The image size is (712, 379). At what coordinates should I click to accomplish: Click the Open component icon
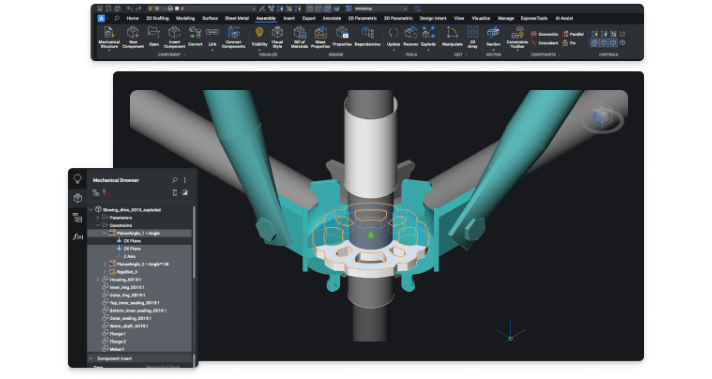pos(154,36)
